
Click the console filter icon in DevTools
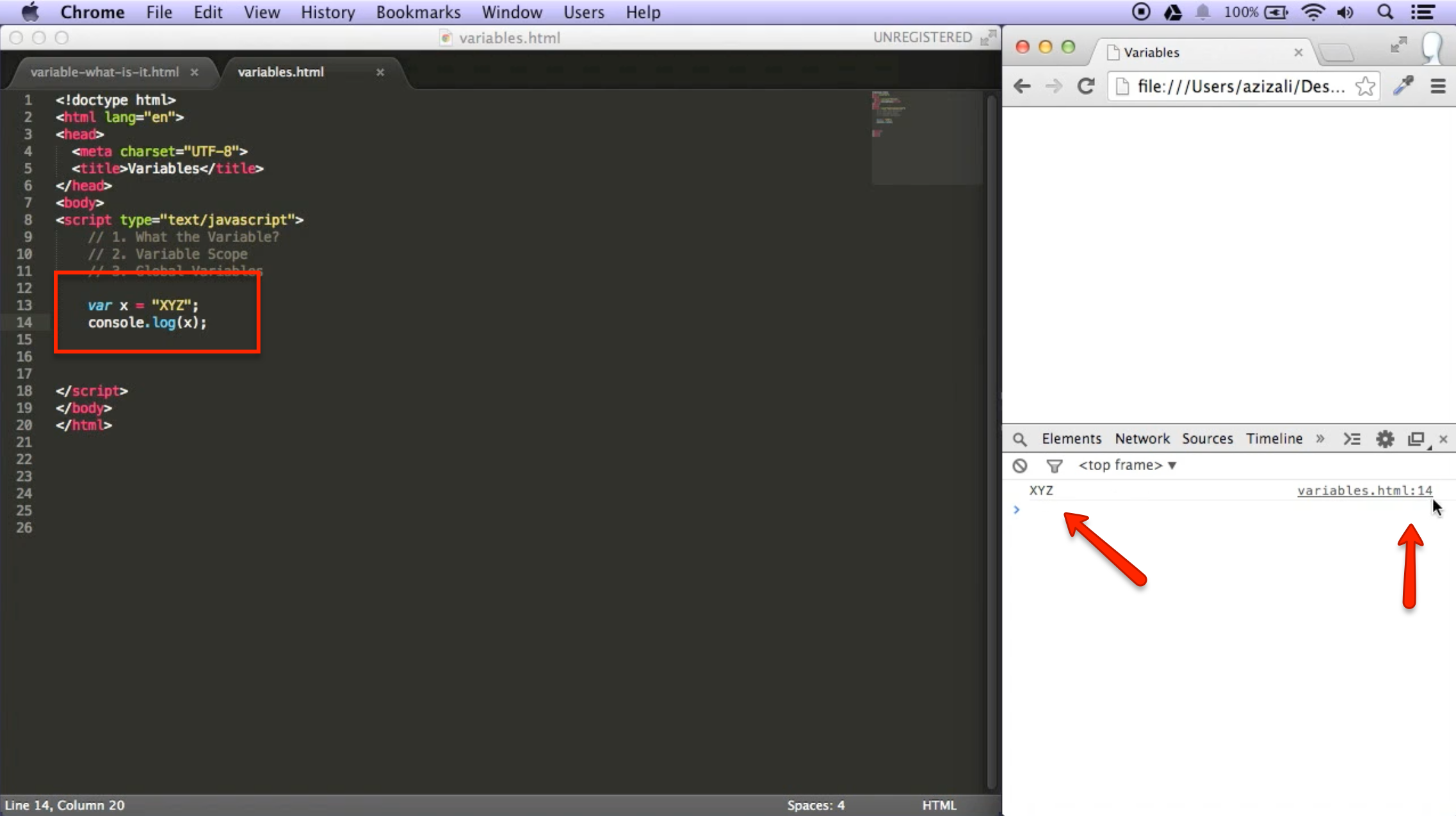pos(1054,465)
